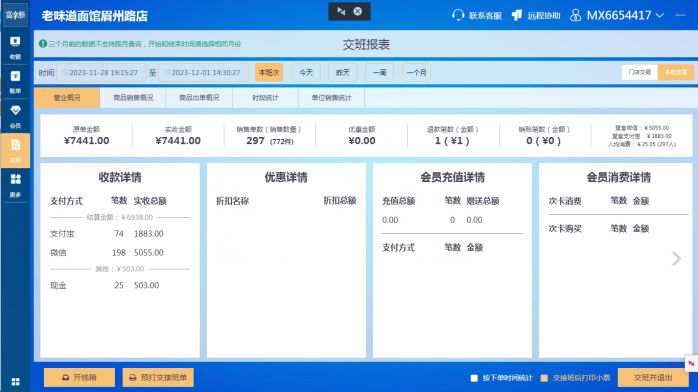Click the 结算金额: ¥6938.00 subtotal
Screen dimensions: 698x392
click(120, 217)
